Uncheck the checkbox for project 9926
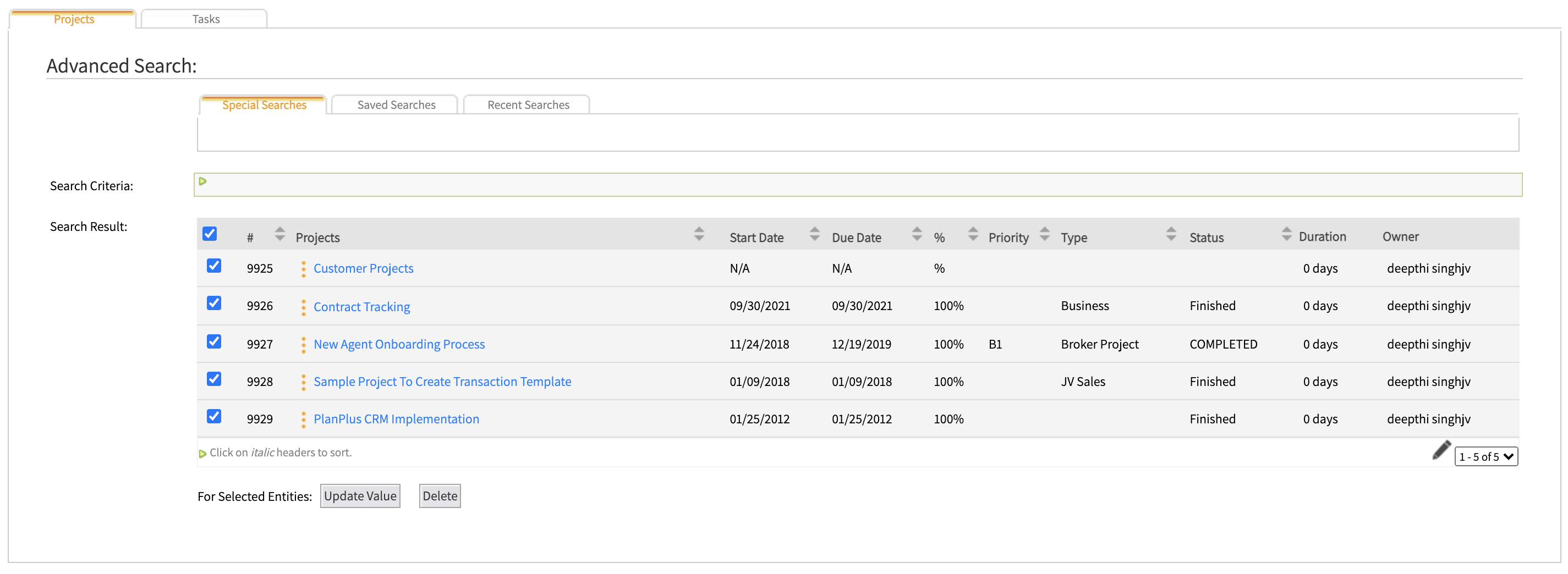Viewport: 1568px width, 574px height. [x=213, y=303]
